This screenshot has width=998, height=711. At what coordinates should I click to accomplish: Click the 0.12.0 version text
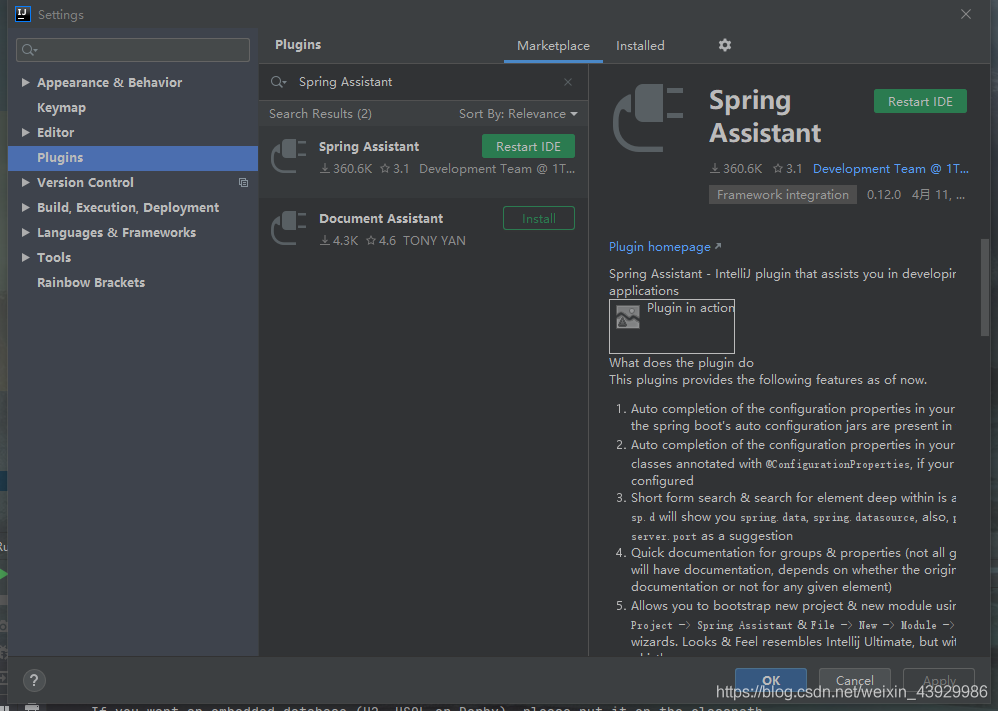883,195
